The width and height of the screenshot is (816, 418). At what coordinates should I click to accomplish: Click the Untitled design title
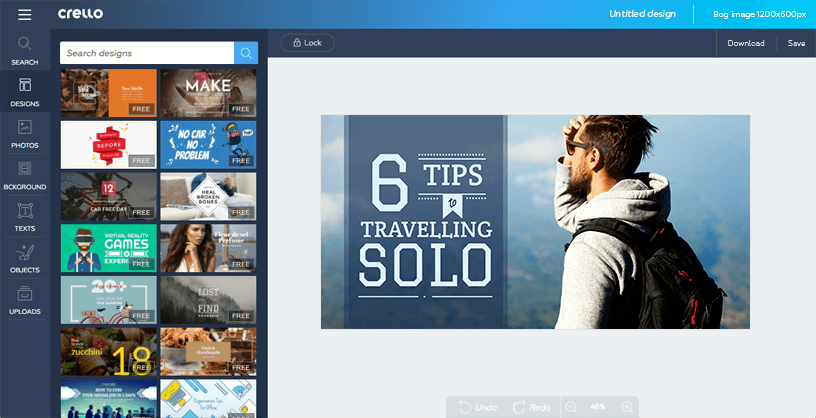[643, 14]
